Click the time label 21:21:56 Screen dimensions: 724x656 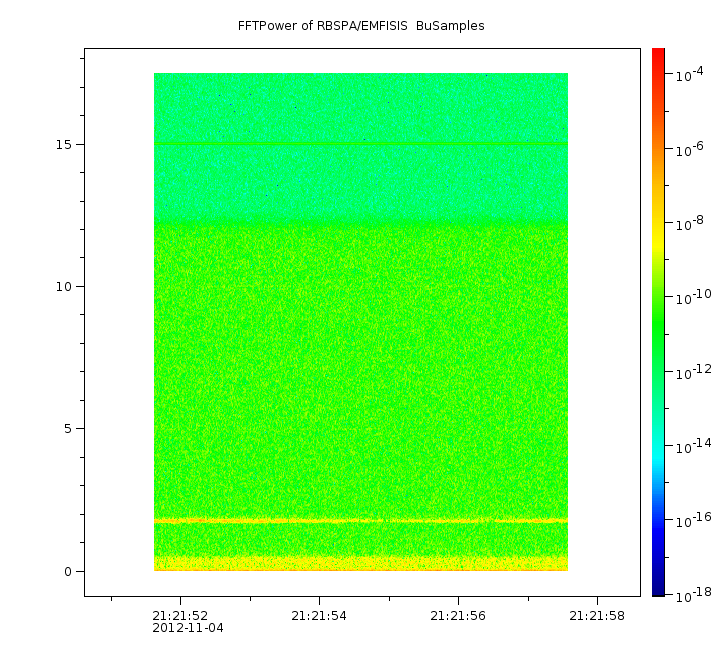(x=458, y=616)
